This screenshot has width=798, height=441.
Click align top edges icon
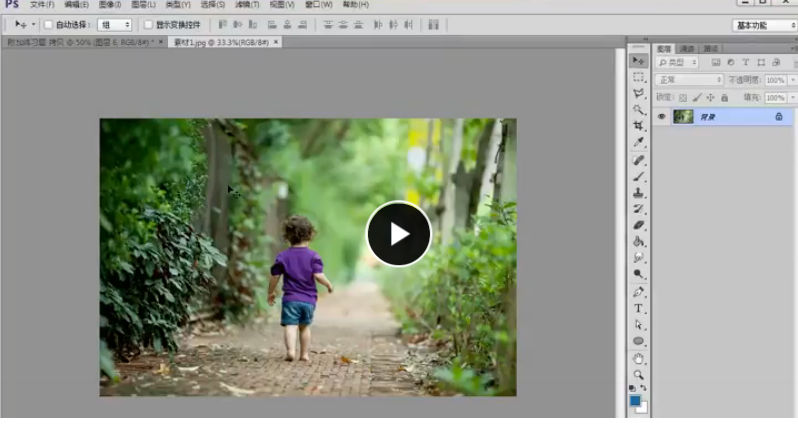(x=222, y=24)
